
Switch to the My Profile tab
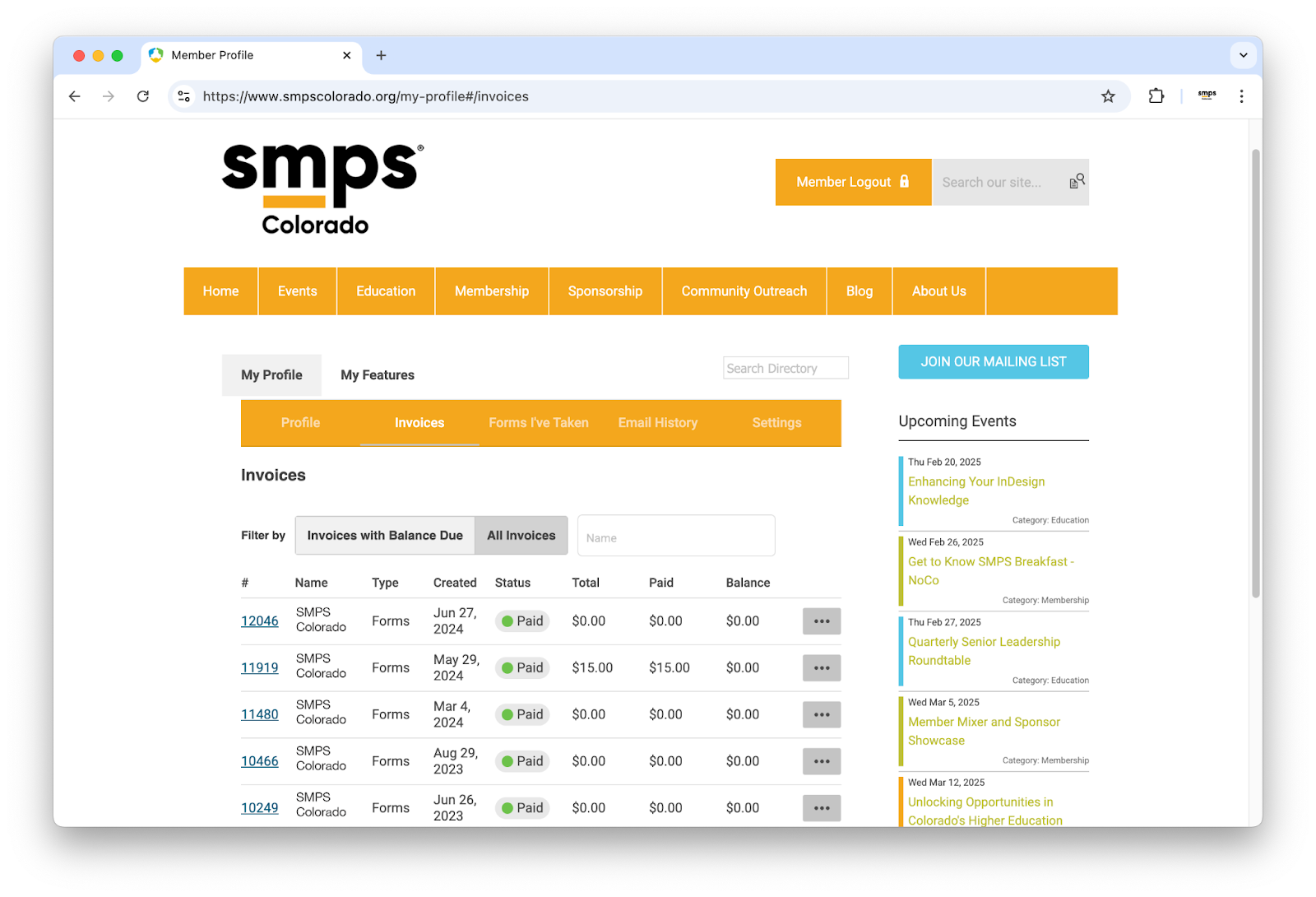[x=271, y=375]
